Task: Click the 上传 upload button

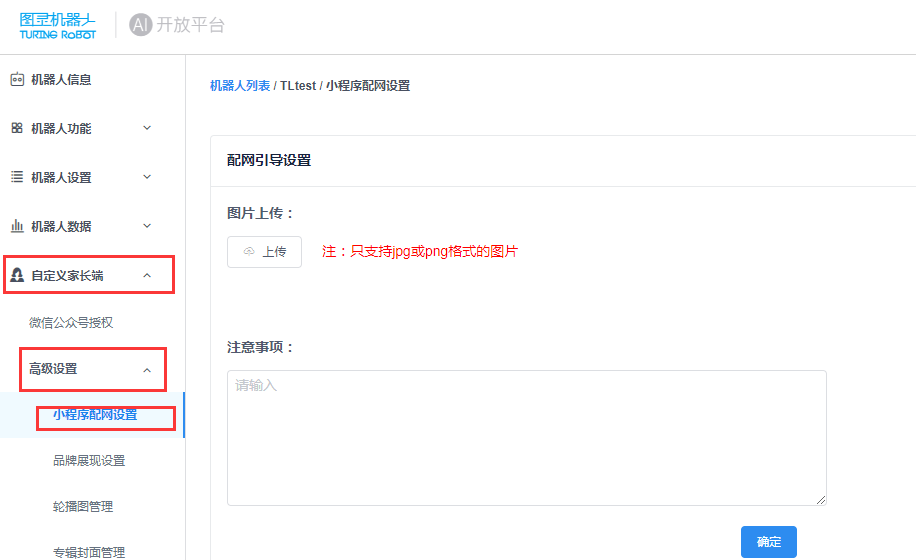Action: [x=265, y=252]
